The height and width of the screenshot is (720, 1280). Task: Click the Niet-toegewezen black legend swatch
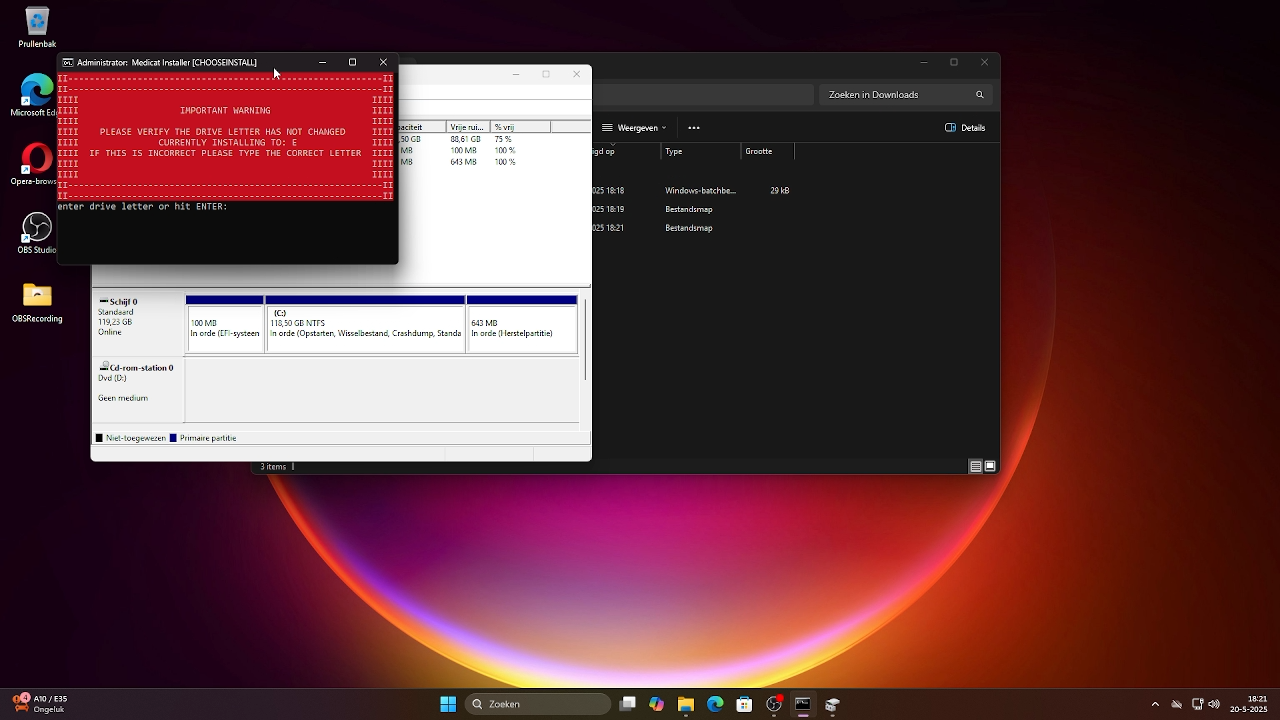pyautogui.click(x=99, y=438)
